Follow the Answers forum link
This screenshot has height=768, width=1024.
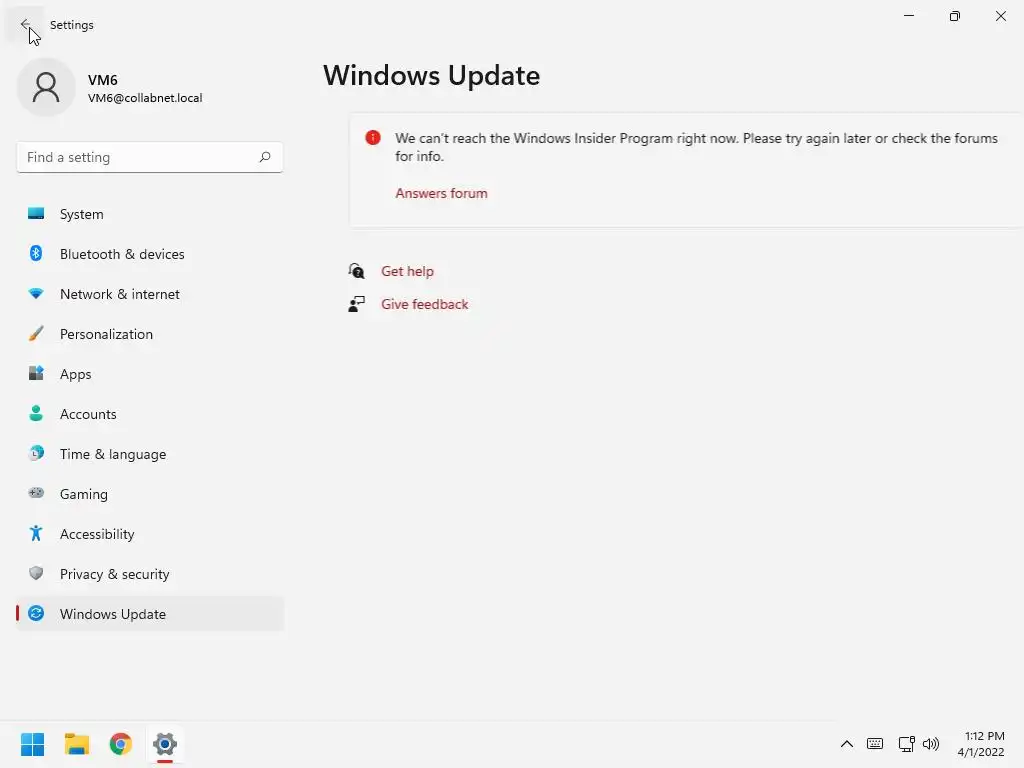441,193
